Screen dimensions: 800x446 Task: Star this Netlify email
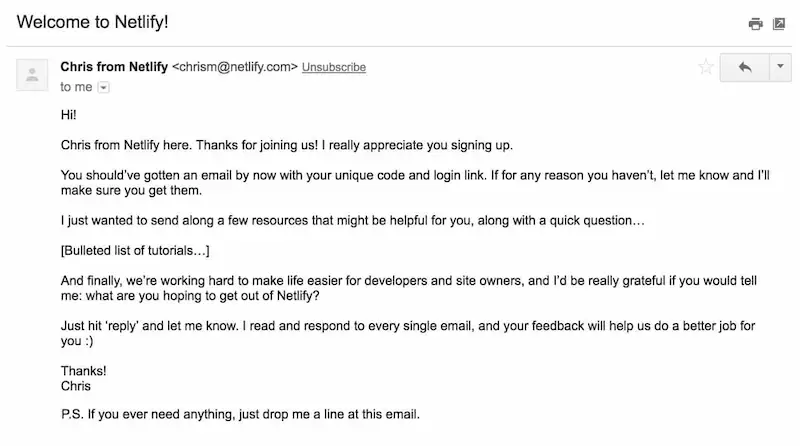(x=706, y=67)
